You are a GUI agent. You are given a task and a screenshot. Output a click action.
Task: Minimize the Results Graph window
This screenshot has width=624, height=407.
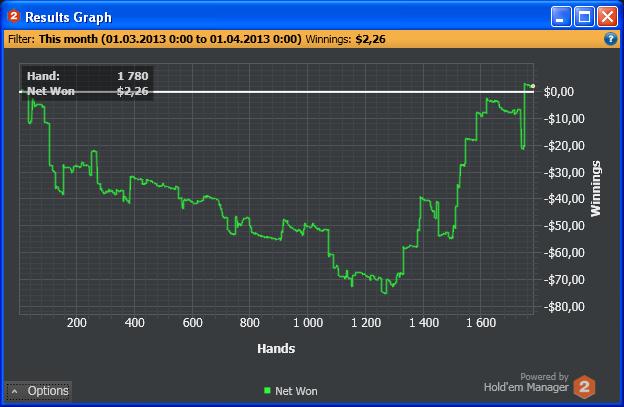point(561,17)
